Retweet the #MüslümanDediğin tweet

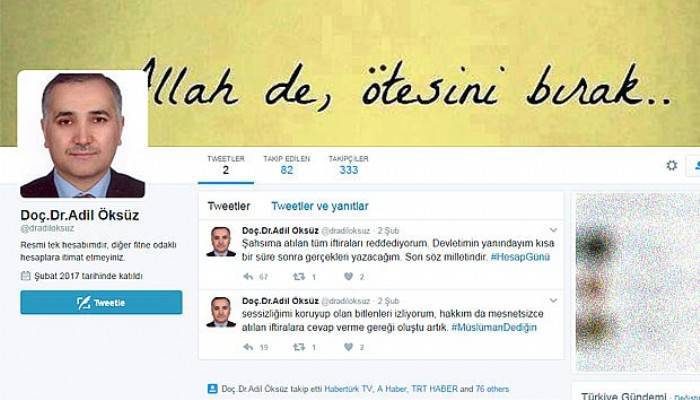tap(299, 347)
